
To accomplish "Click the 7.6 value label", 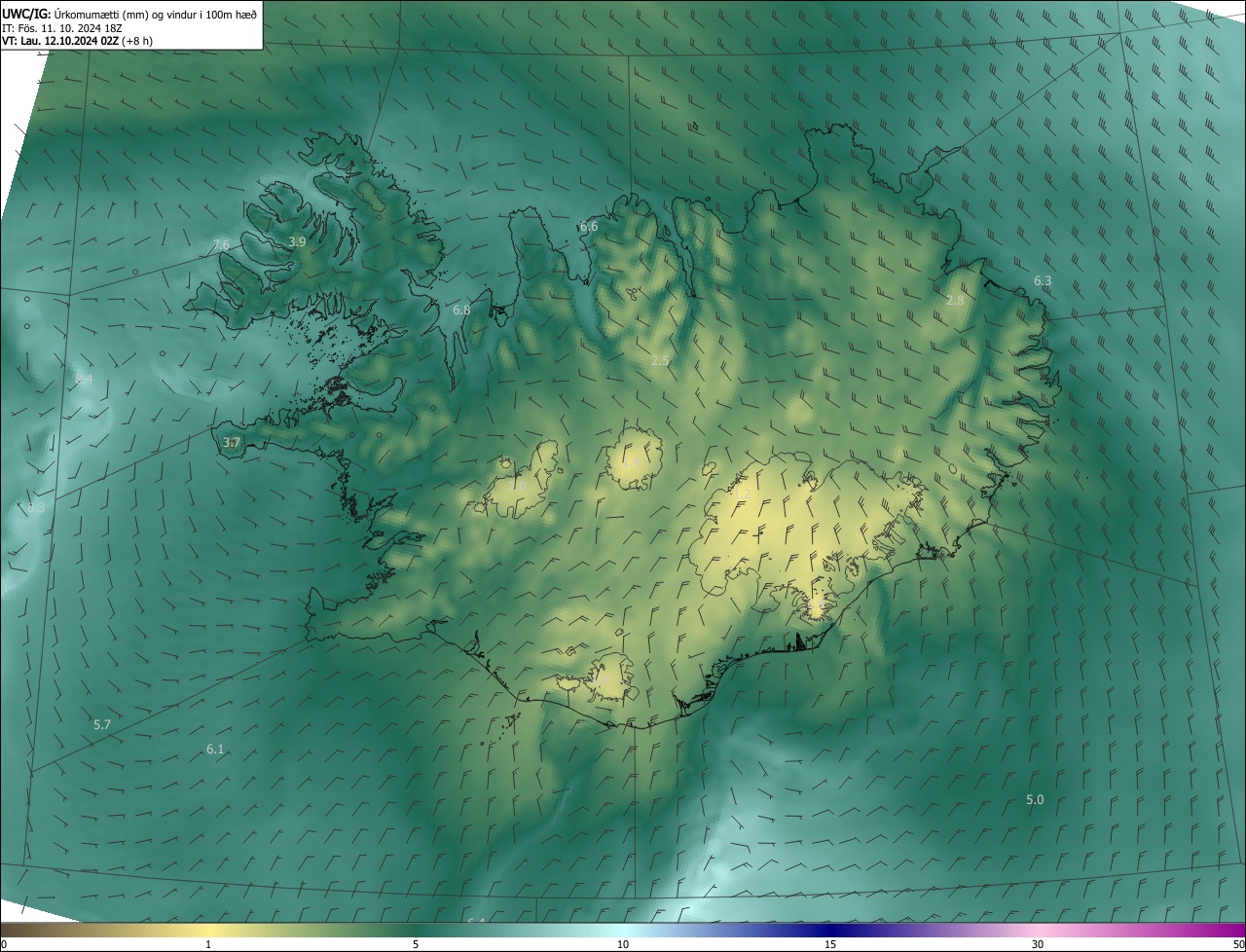I will tap(221, 245).
